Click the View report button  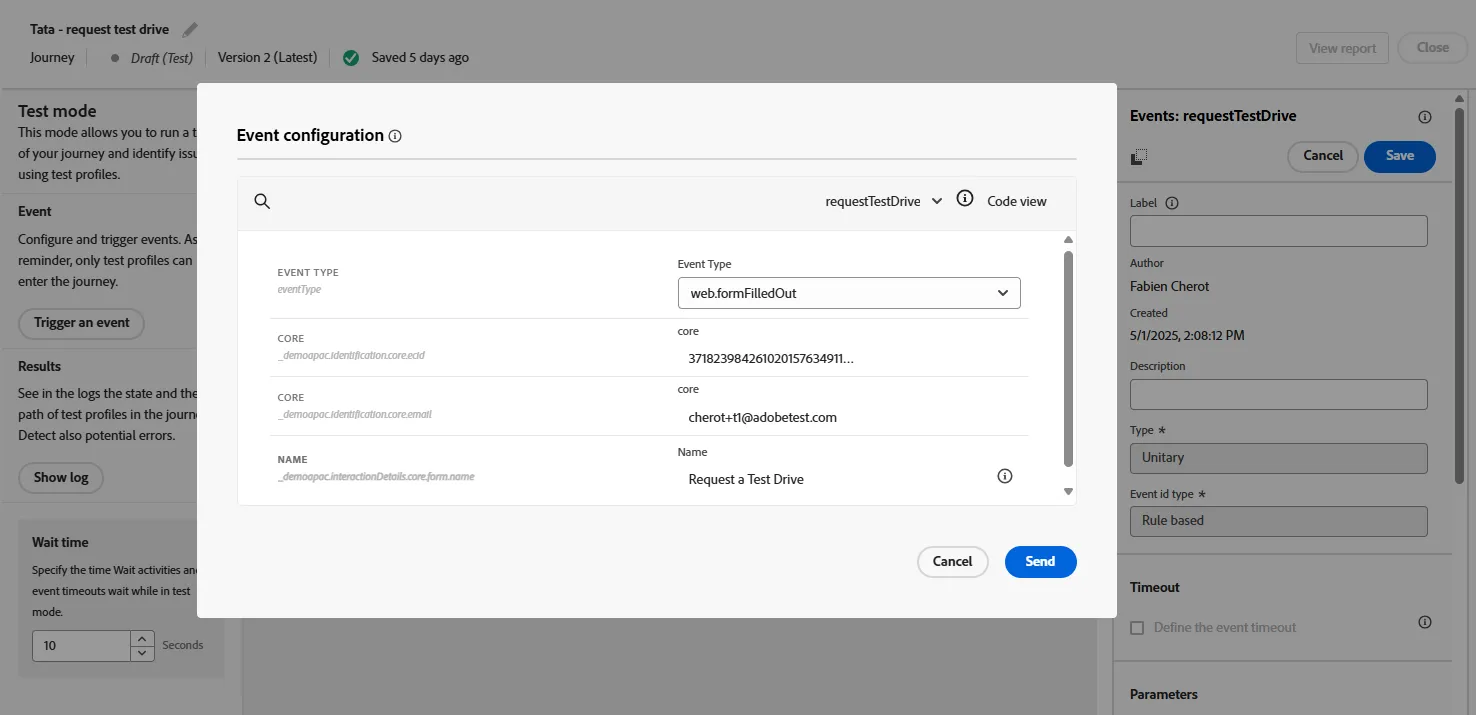[1342, 48]
